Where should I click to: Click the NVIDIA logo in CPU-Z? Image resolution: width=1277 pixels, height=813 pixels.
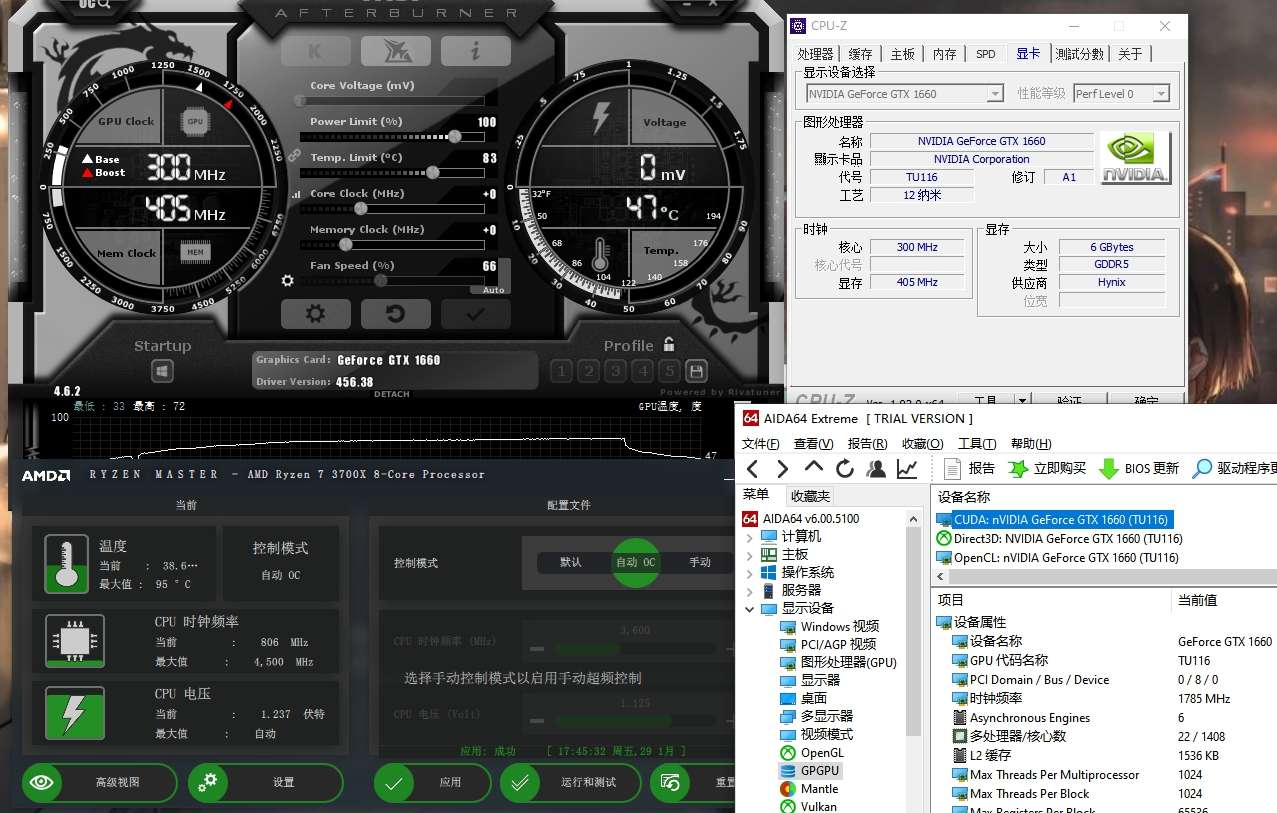click(1135, 158)
